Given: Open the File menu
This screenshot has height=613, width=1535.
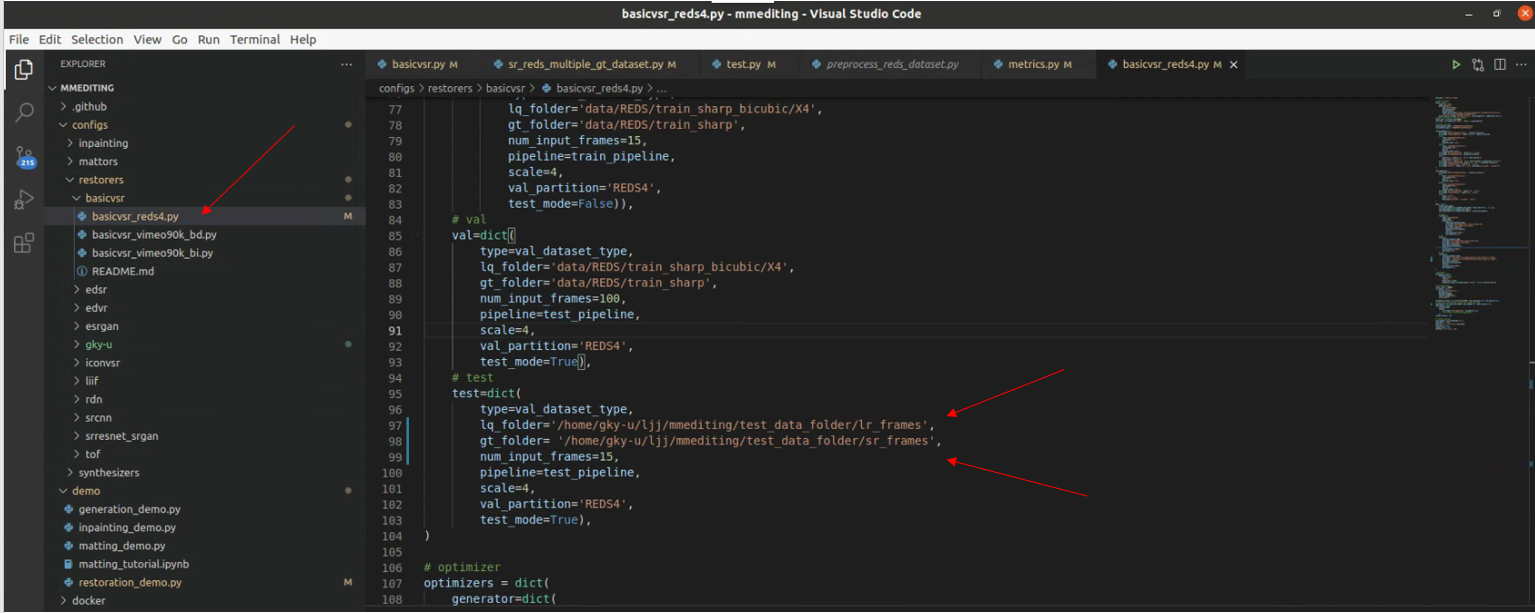Looking at the screenshot, I should tap(19, 39).
